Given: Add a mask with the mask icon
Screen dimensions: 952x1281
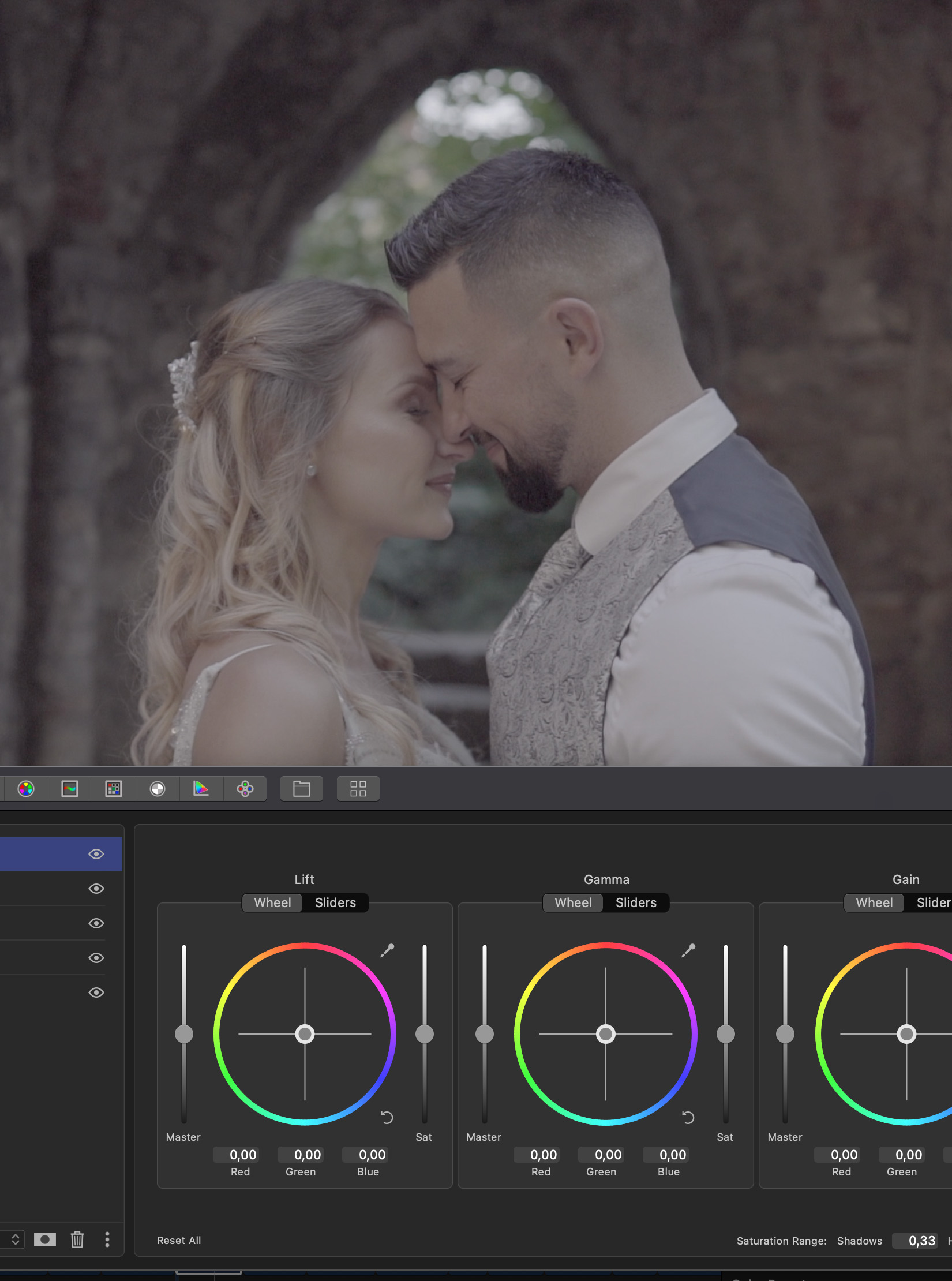Looking at the screenshot, I should tap(45, 1239).
